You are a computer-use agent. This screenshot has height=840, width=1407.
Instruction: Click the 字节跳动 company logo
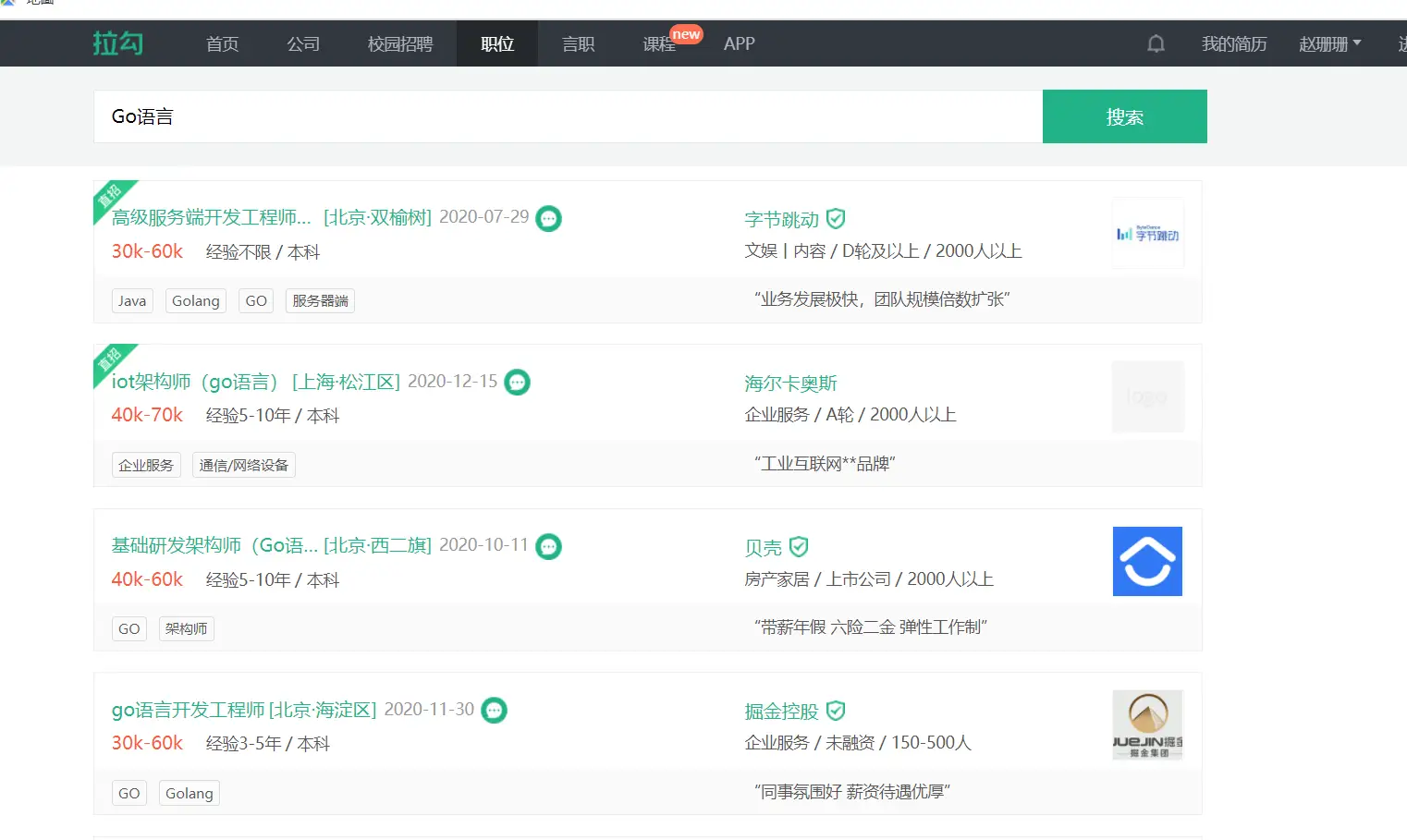1147,234
